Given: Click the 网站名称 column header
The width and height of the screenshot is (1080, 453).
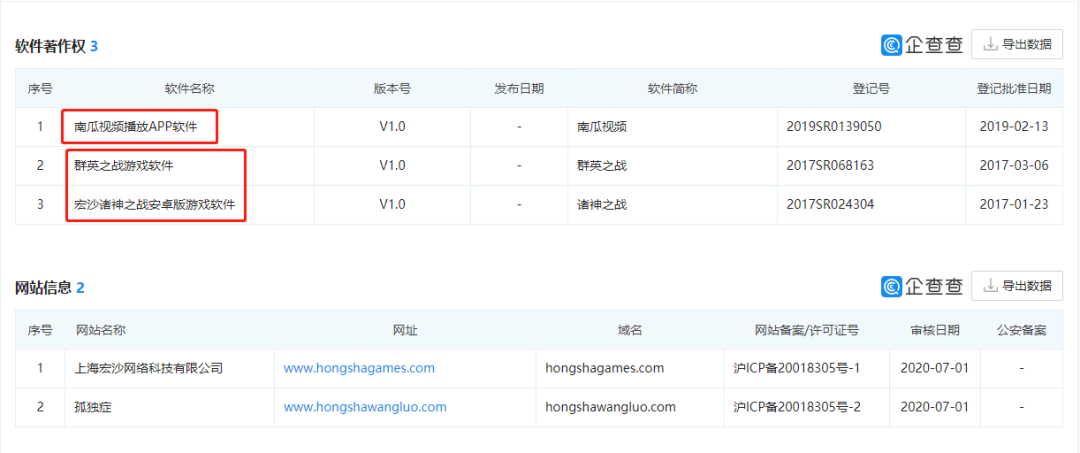Looking at the screenshot, I should pos(101,330).
